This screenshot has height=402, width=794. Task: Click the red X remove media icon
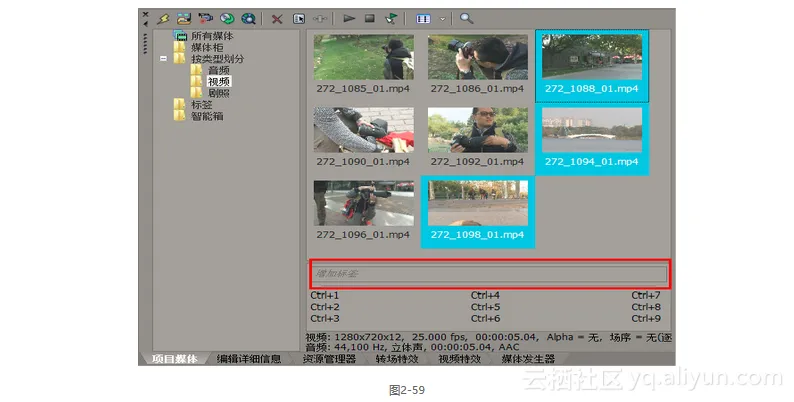(x=277, y=19)
